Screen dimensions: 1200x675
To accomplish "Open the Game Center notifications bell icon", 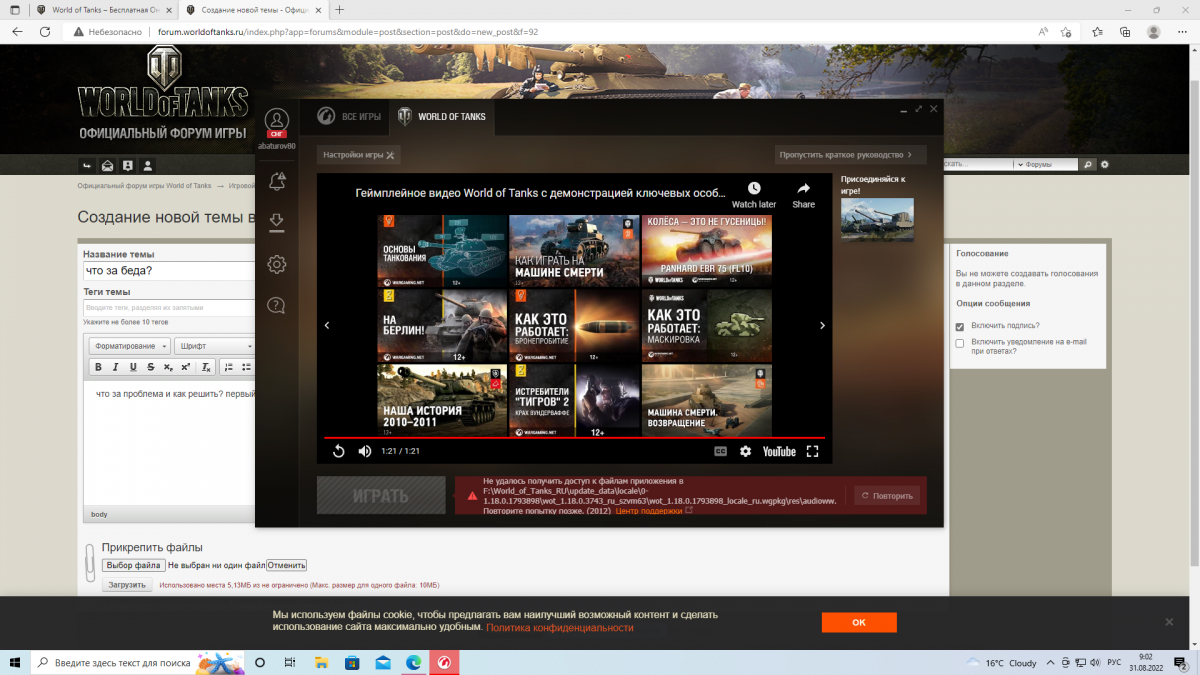I will [x=277, y=182].
